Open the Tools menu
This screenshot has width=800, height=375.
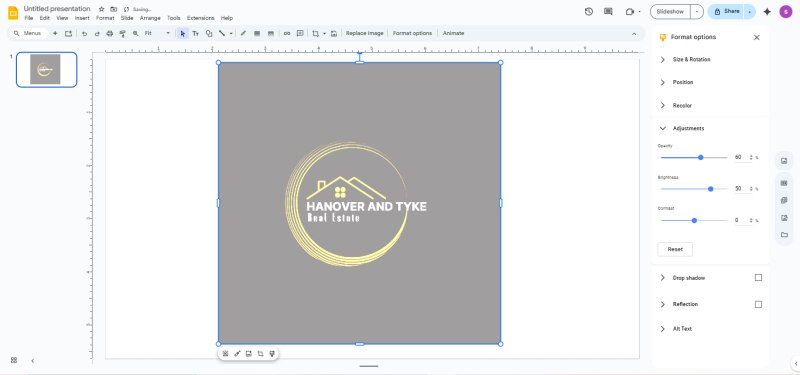[x=174, y=18]
